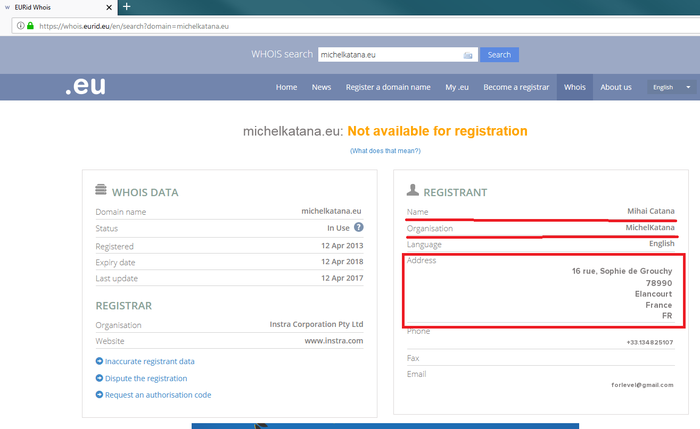700x429 pixels.
Task: Open Become a registrar page
Action: coord(516,87)
